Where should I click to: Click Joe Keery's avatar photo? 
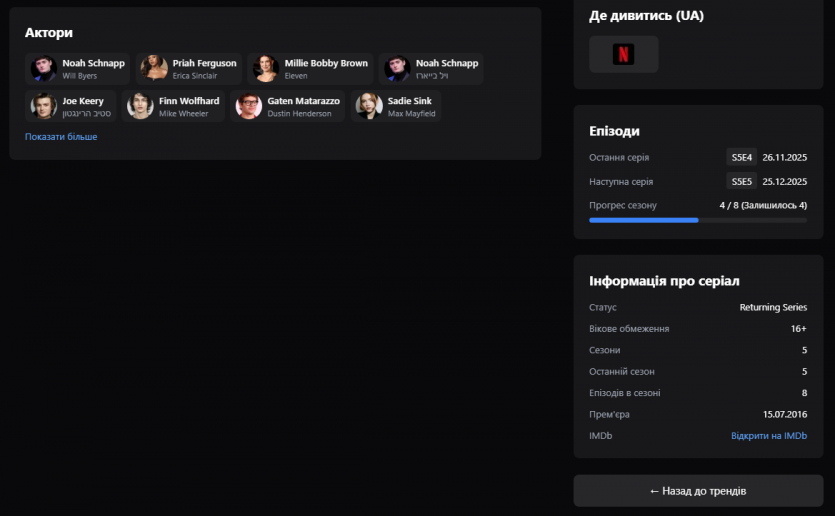(x=43, y=106)
